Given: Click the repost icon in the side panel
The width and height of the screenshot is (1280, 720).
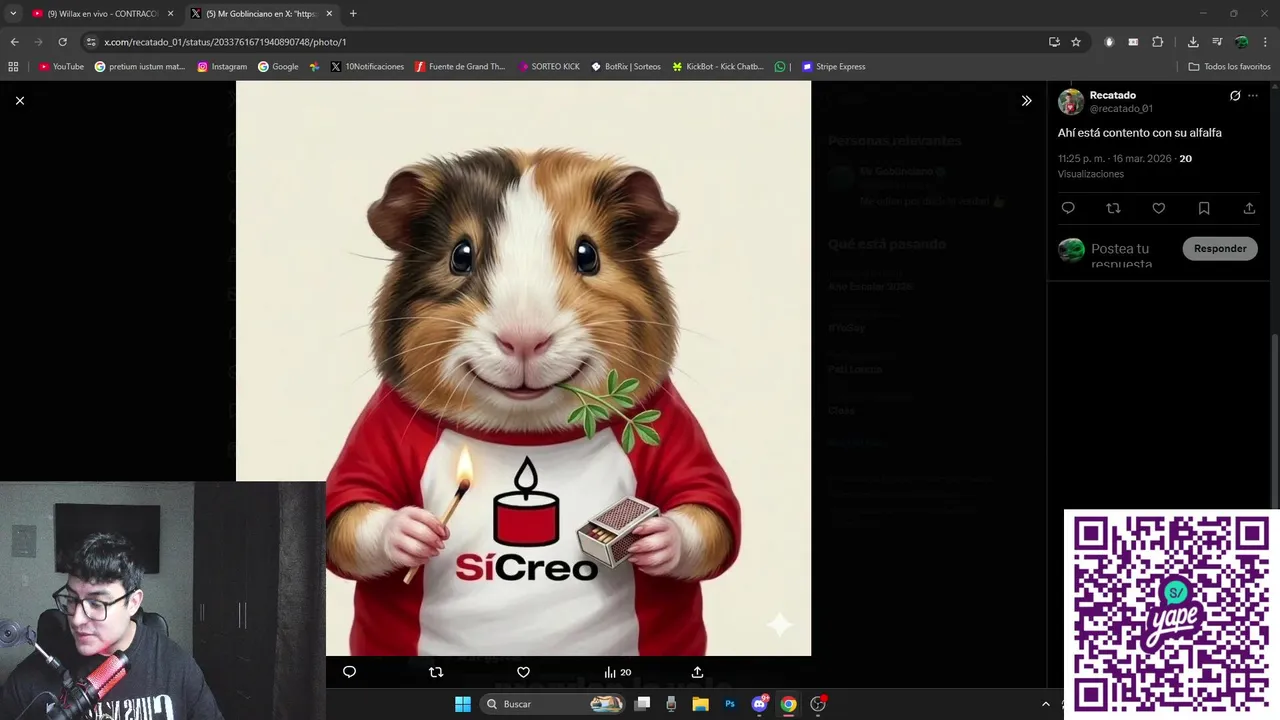Looking at the screenshot, I should pos(1113,208).
